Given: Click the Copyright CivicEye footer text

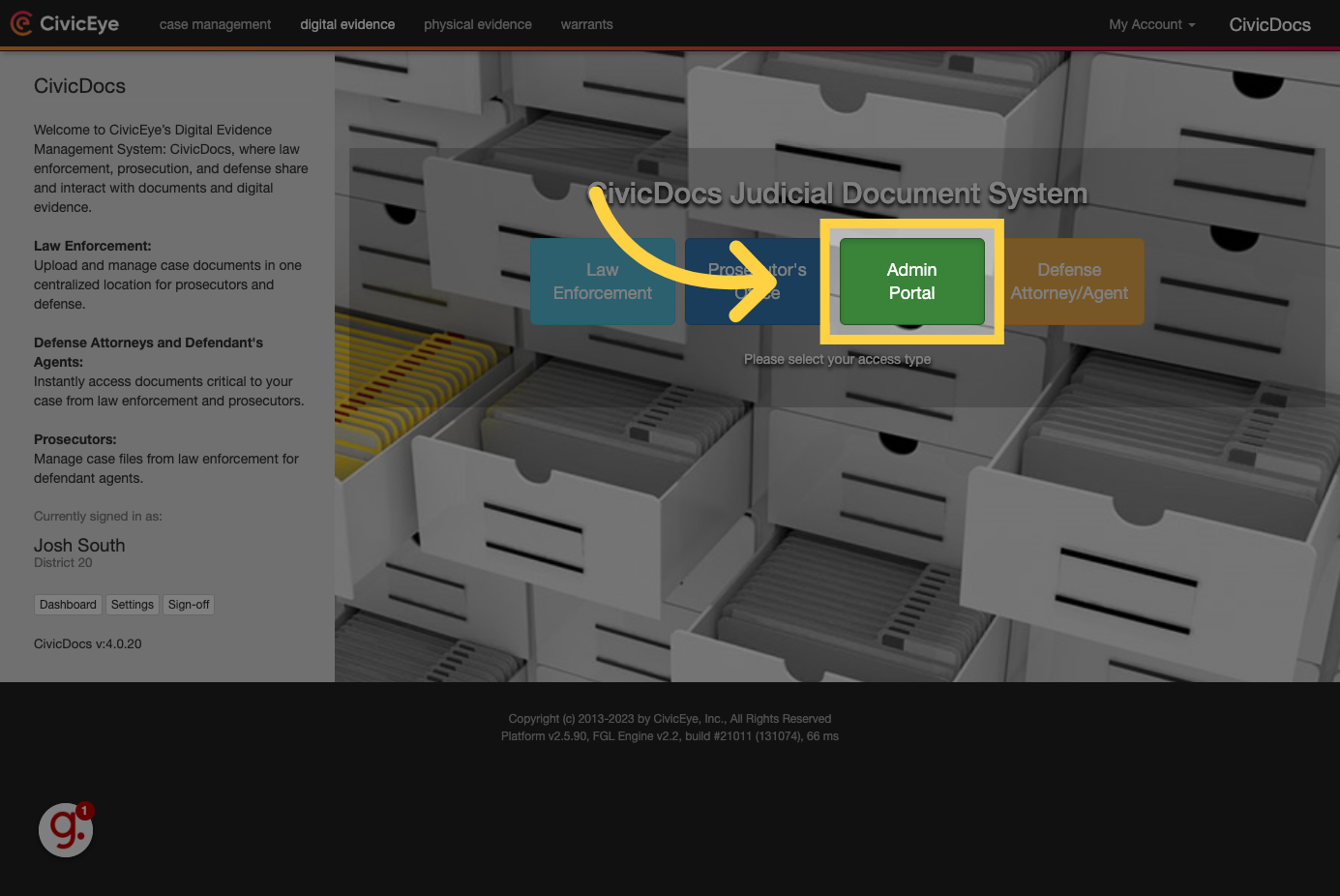Looking at the screenshot, I should click(670, 719).
